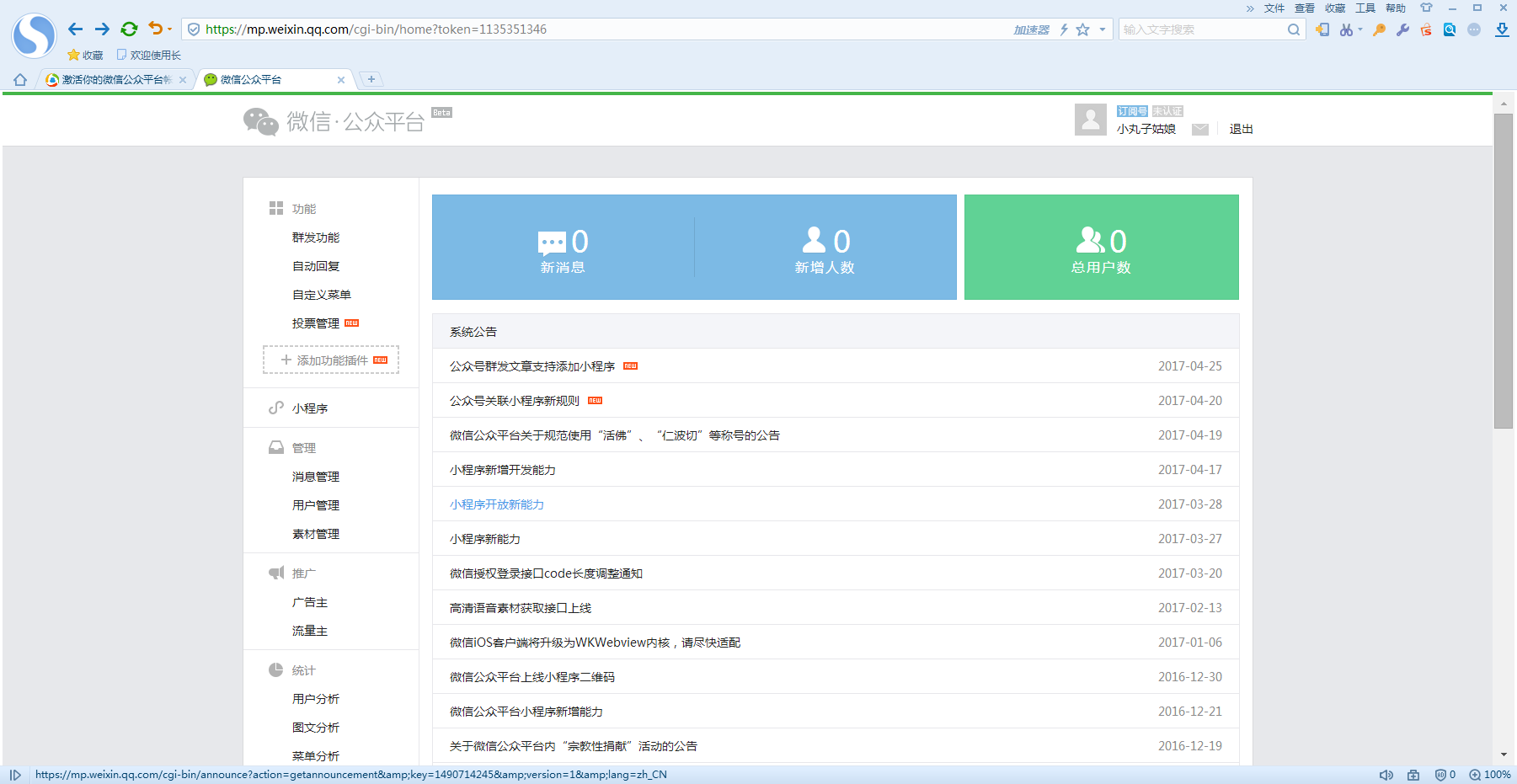The height and width of the screenshot is (784, 1517).
Task: Open 自动回复 in the sidebar
Action: point(316,266)
